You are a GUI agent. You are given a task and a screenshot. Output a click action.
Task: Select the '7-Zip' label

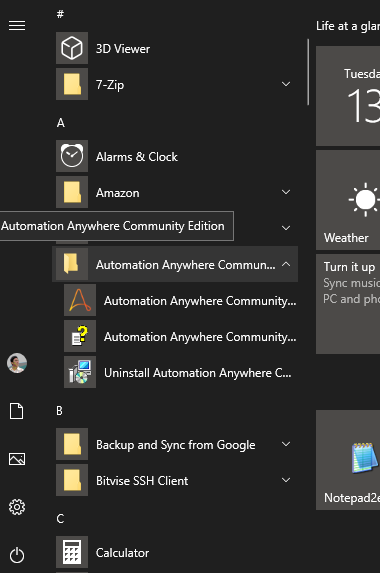coord(110,85)
